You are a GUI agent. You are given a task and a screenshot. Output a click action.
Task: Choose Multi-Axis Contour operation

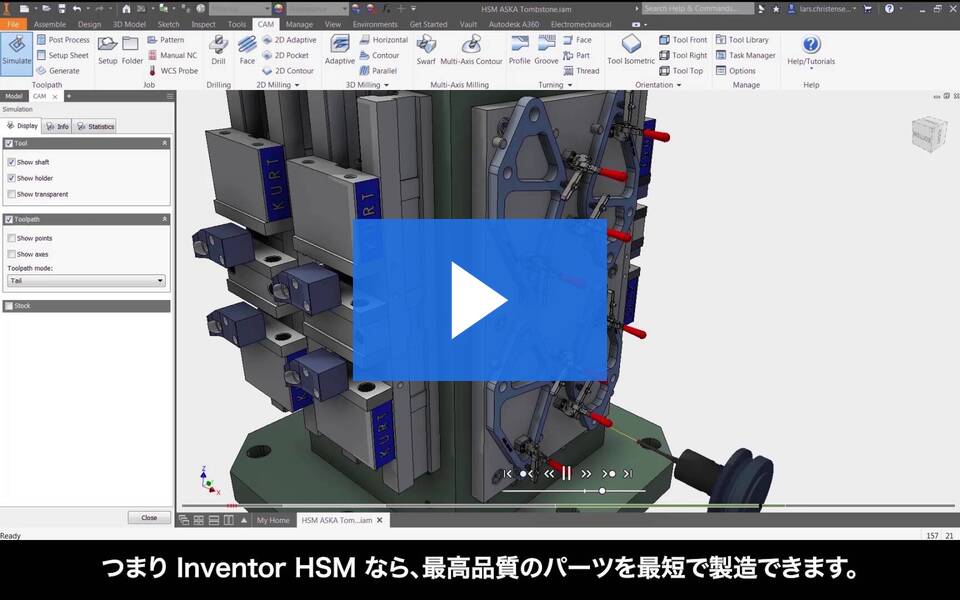pyautogui.click(x=471, y=50)
